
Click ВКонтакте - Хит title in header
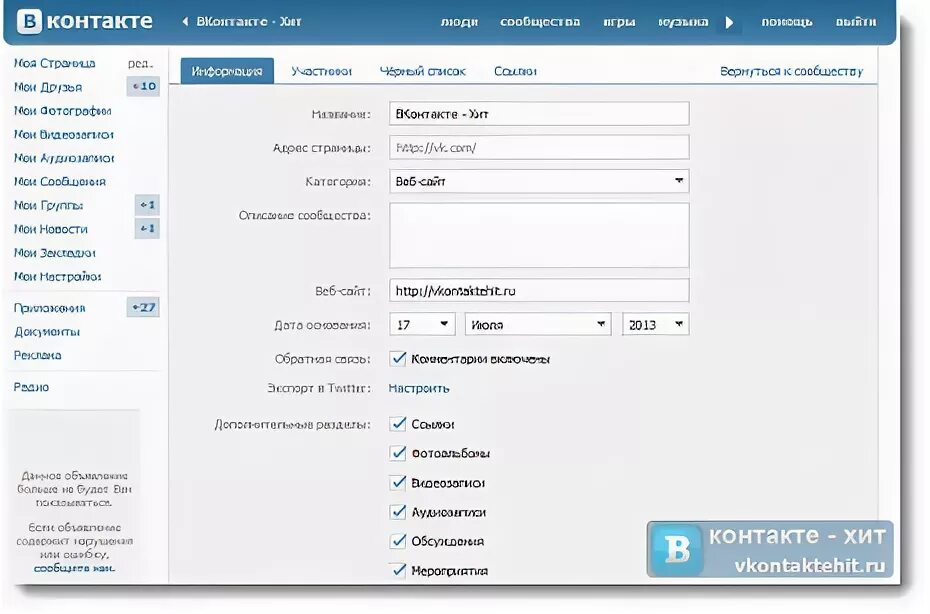click(249, 22)
